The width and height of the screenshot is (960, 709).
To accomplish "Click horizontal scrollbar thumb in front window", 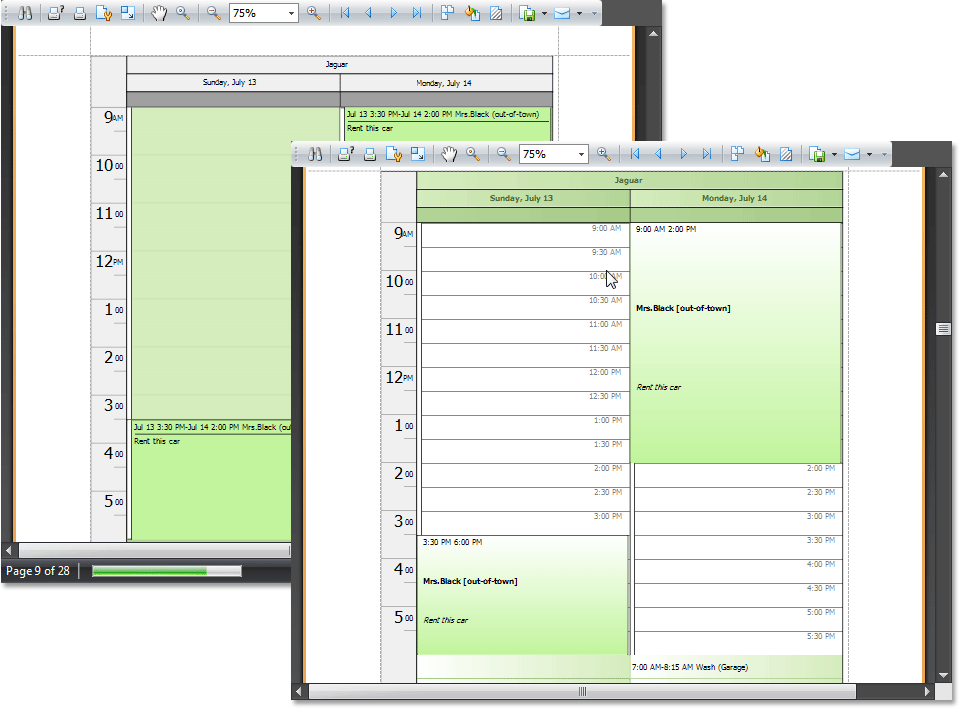I will point(582,691).
